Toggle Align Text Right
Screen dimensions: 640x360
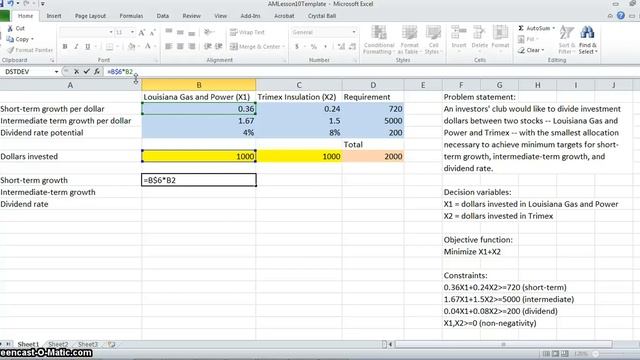click(x=191, y=47)
